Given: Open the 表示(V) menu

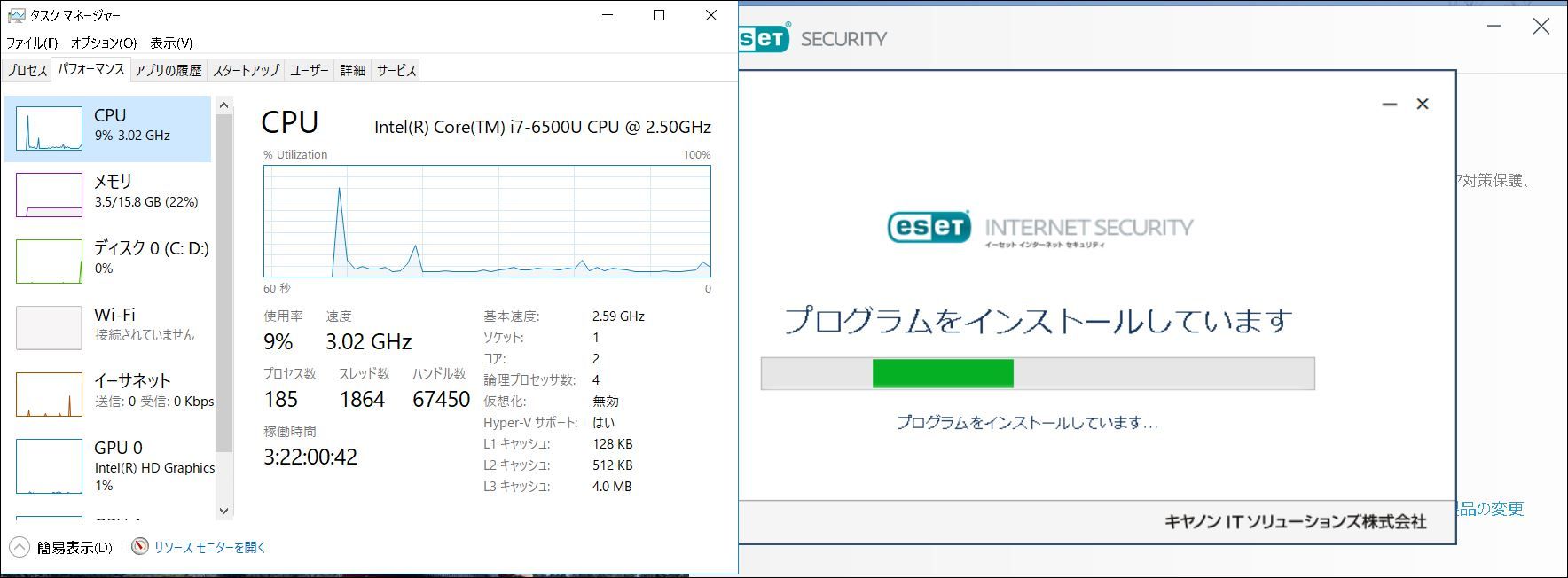Looking at the screenshot, I should 171,43.
